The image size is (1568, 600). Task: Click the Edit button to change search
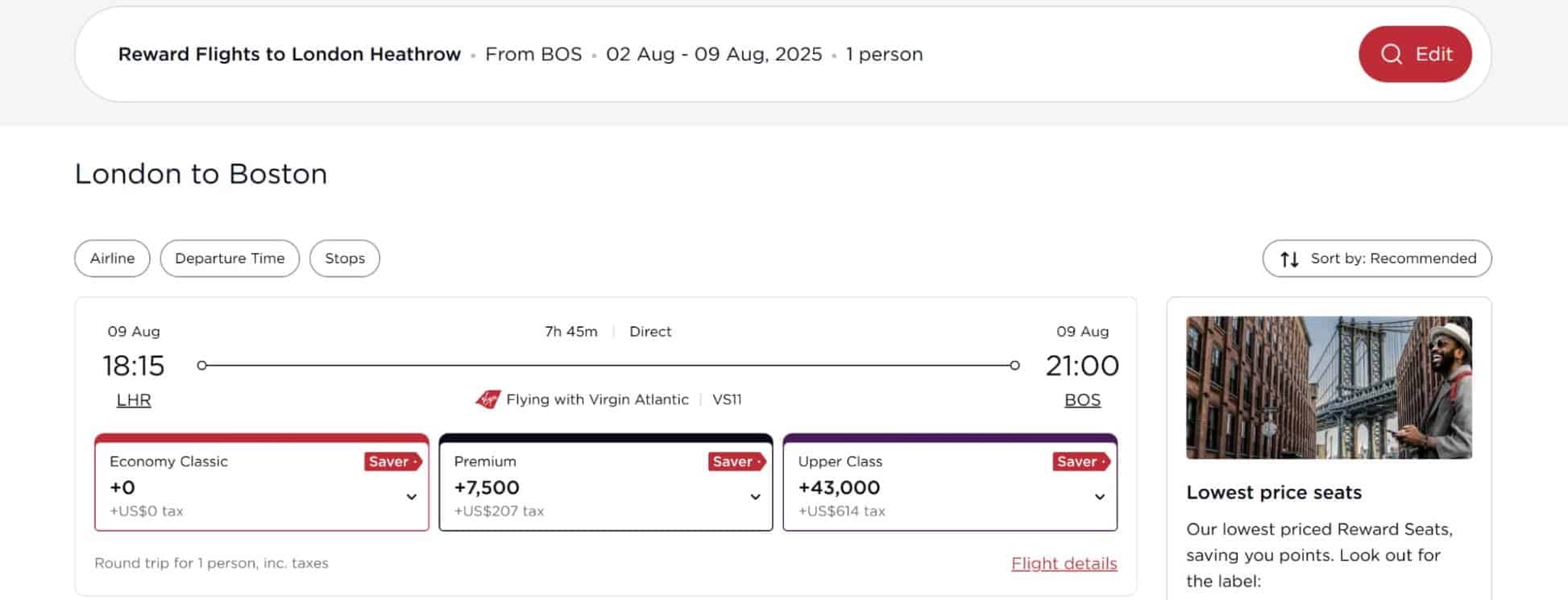tap(1416, 54)
